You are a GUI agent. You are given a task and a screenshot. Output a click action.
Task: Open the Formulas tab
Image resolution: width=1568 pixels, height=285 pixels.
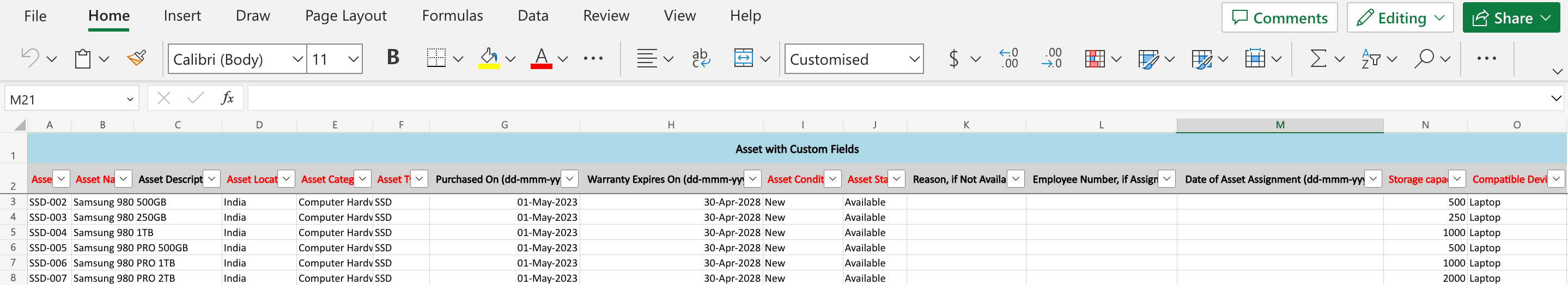(452, 16)
